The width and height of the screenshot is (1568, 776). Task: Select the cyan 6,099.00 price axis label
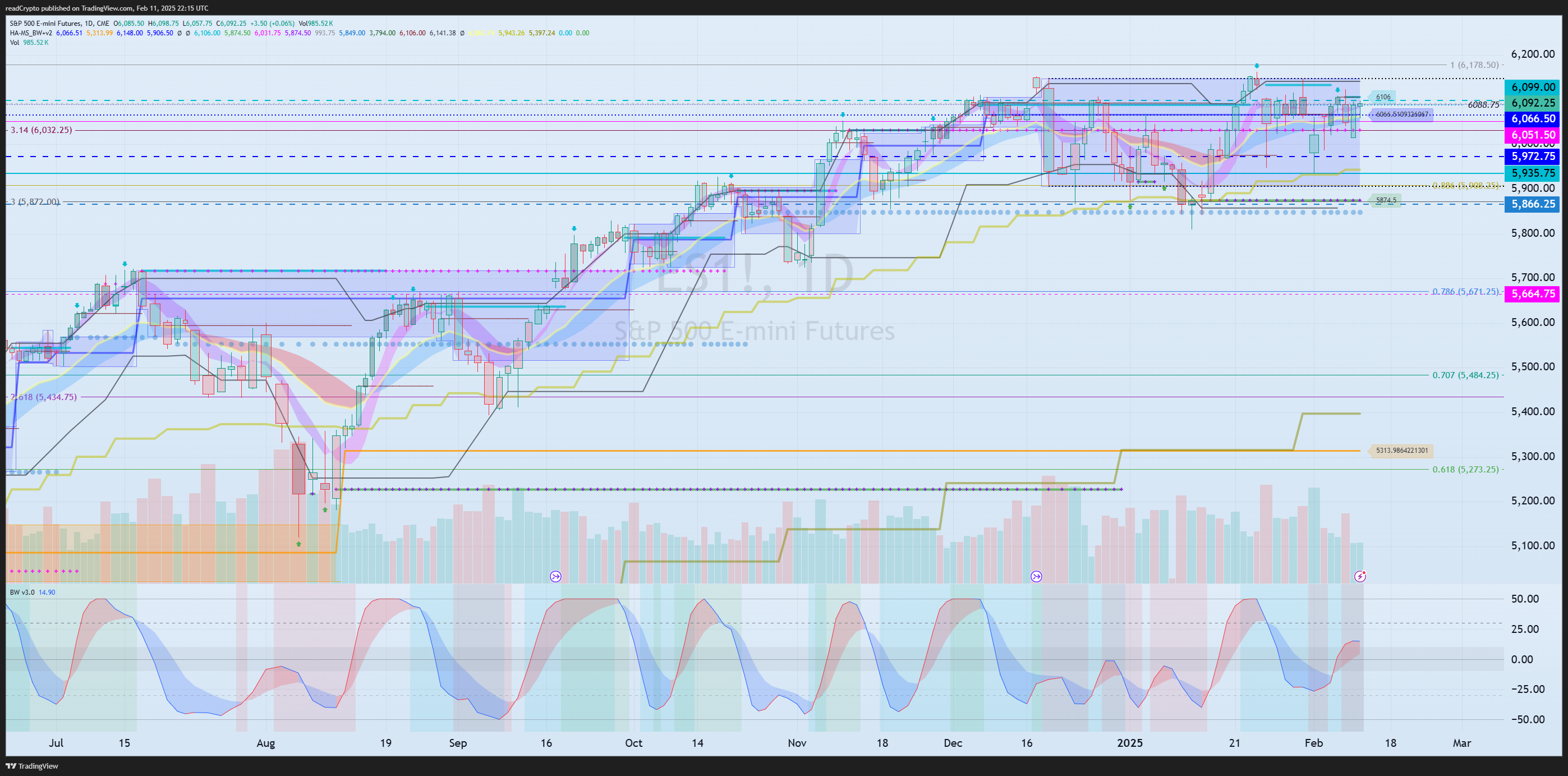1533,87
